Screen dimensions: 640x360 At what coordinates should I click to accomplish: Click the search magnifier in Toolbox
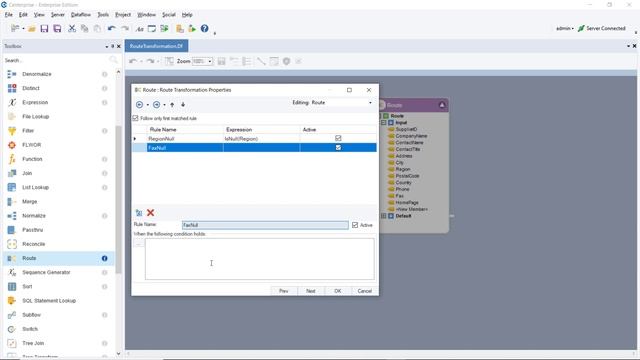(113, 60)
